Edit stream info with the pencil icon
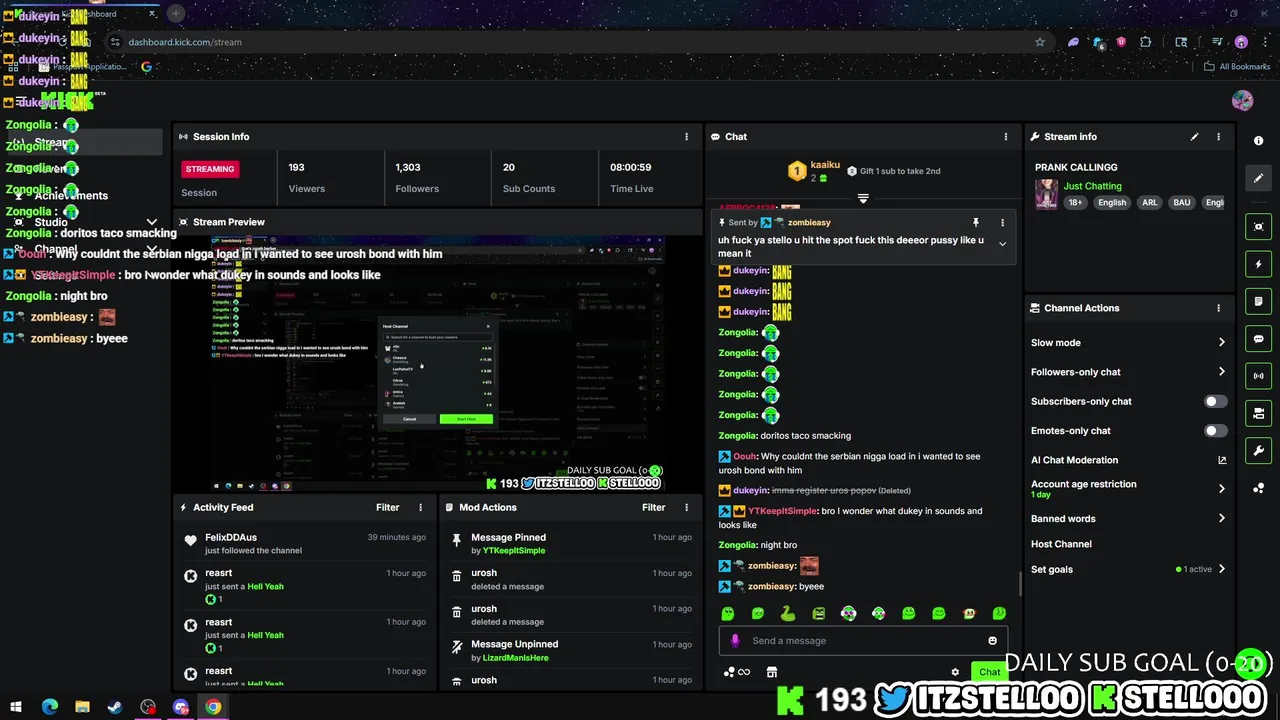 (x=1194, y=137)
